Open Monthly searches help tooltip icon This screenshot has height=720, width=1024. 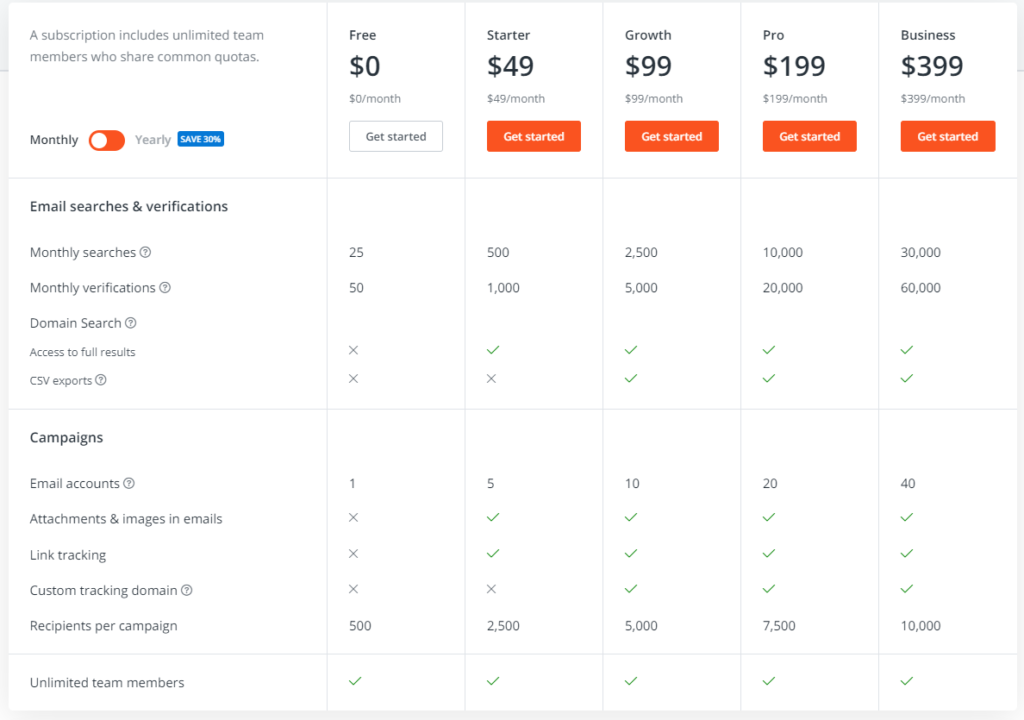point(146,252)
